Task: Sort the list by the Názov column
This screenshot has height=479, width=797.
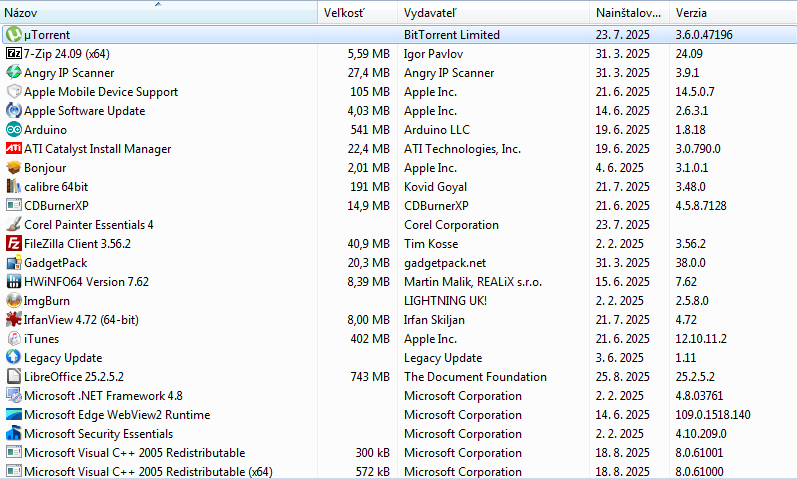Action: 159,13
